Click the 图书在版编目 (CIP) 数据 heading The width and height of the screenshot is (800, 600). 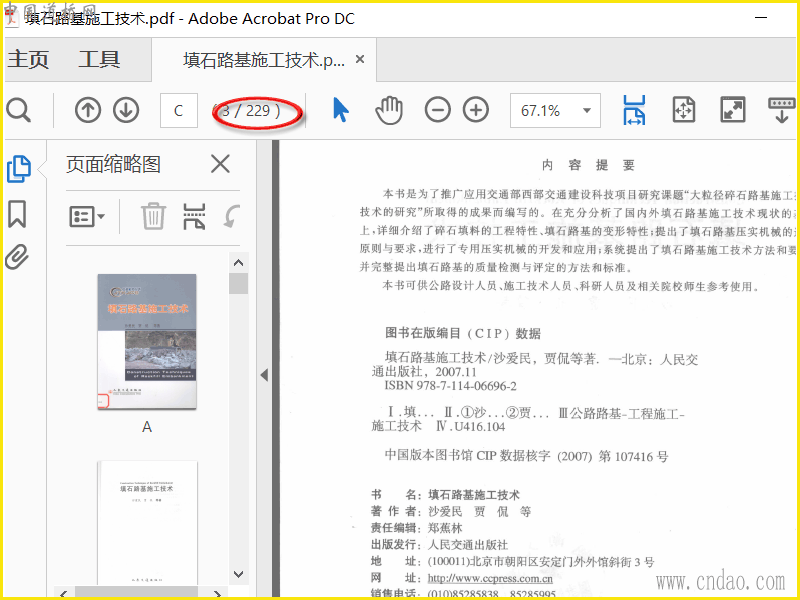click(x=463, y=334)
